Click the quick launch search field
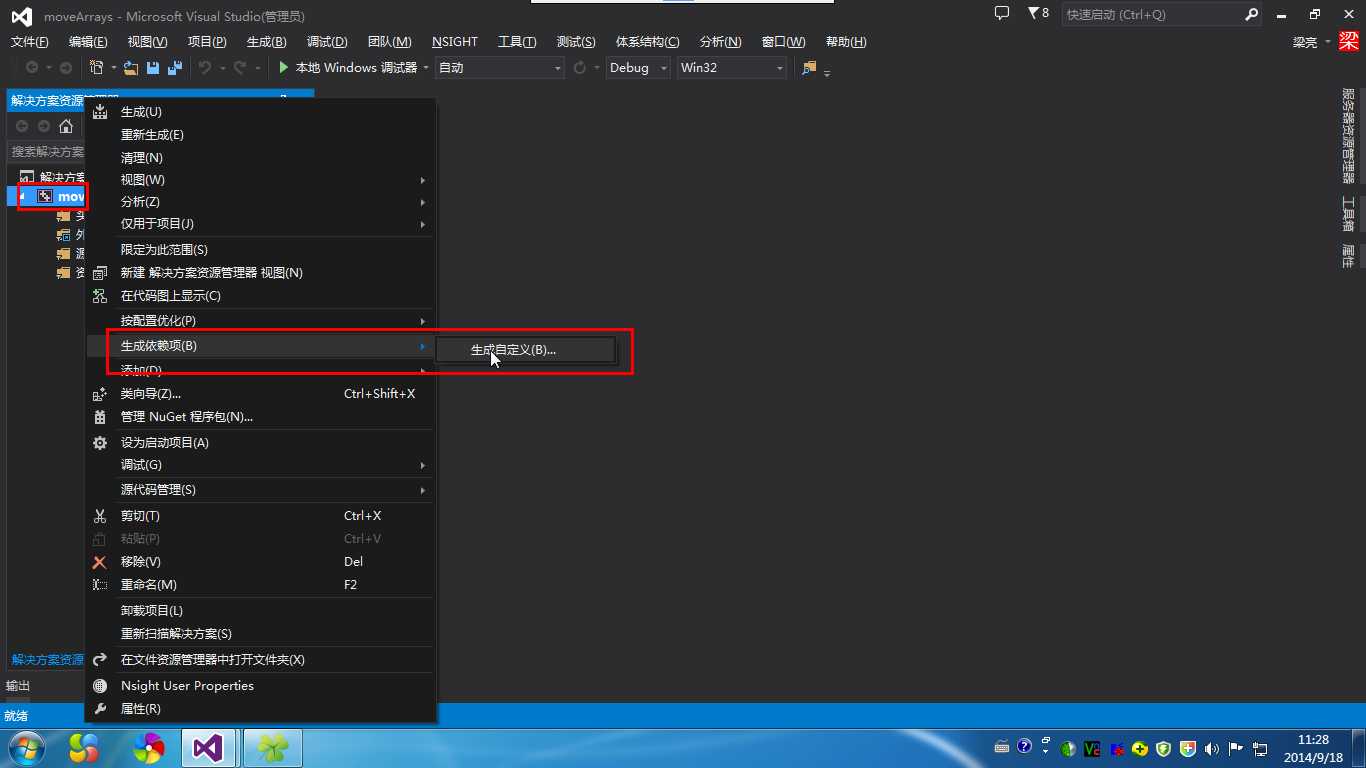This screenshot has height=768, width=1366. click(x=1152, y=15)
